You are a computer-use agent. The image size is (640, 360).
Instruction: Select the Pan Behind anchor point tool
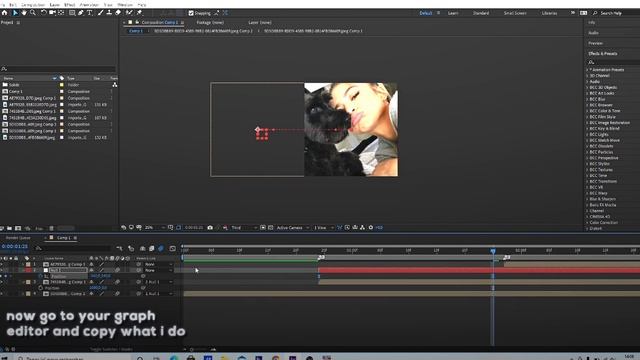(61, 13)
